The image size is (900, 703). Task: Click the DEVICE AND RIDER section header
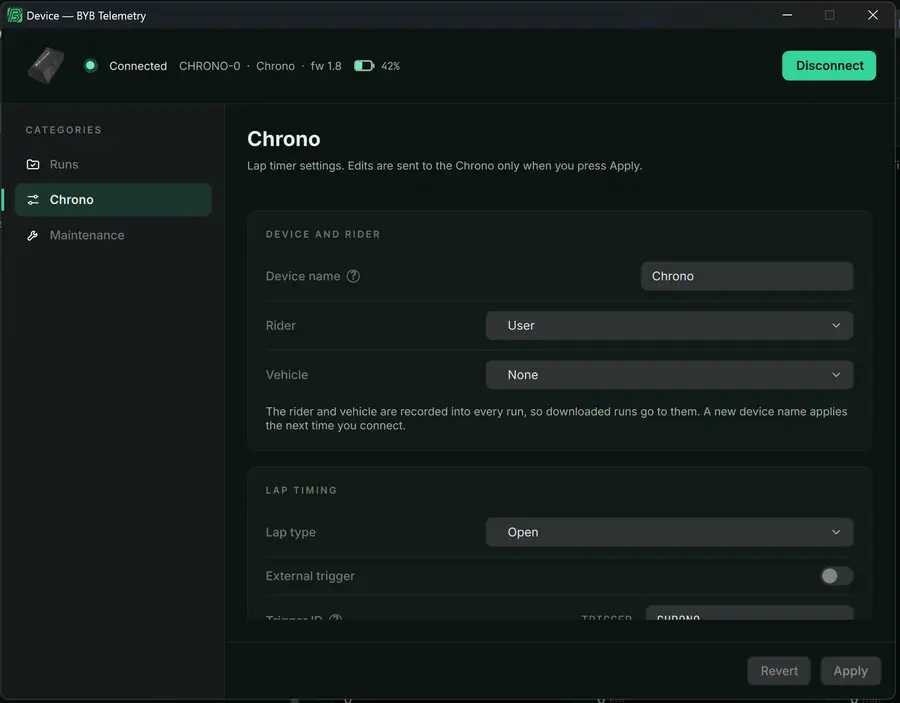323,234
